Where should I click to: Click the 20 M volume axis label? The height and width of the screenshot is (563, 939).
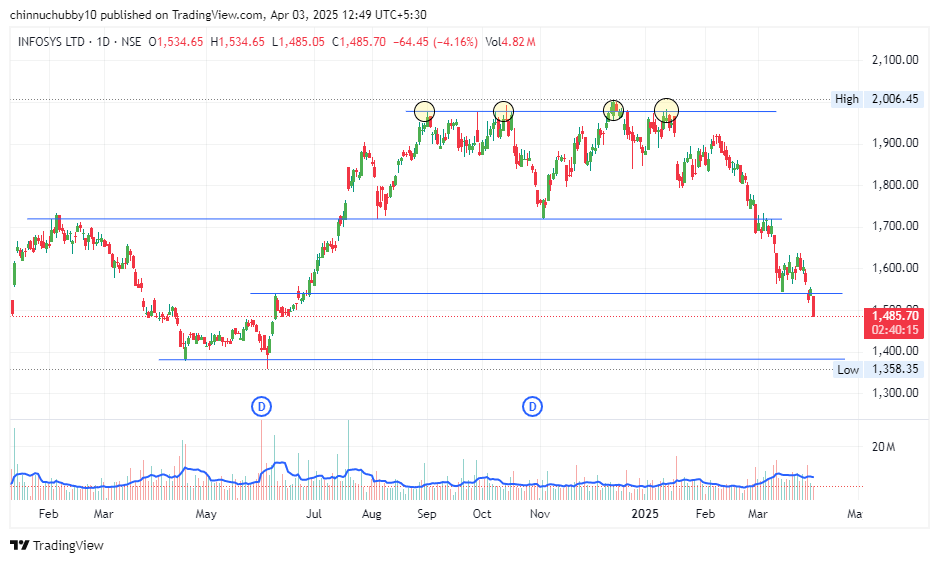tap(883, 447)
